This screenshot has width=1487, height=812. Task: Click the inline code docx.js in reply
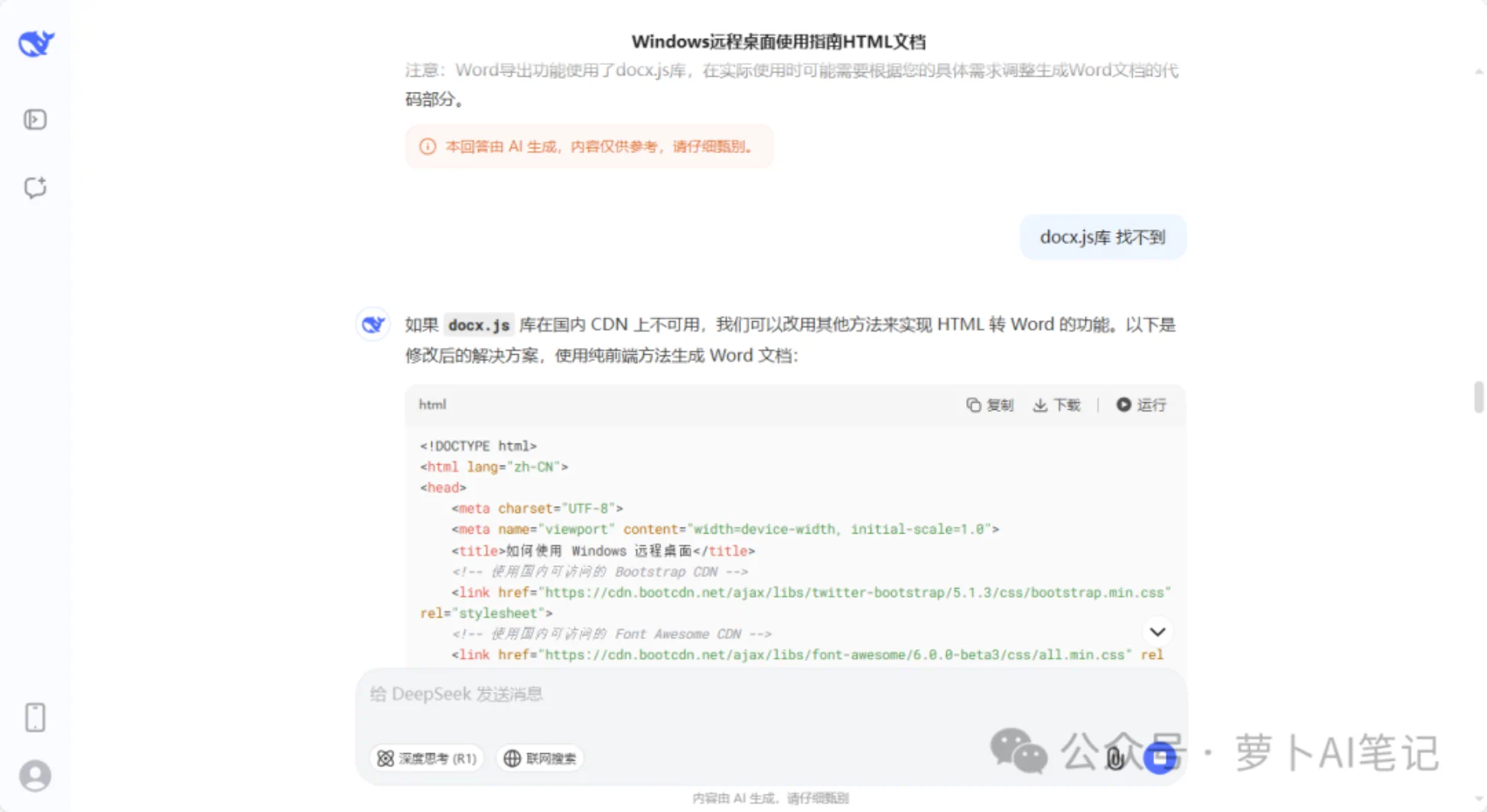(x=479, y=325)
